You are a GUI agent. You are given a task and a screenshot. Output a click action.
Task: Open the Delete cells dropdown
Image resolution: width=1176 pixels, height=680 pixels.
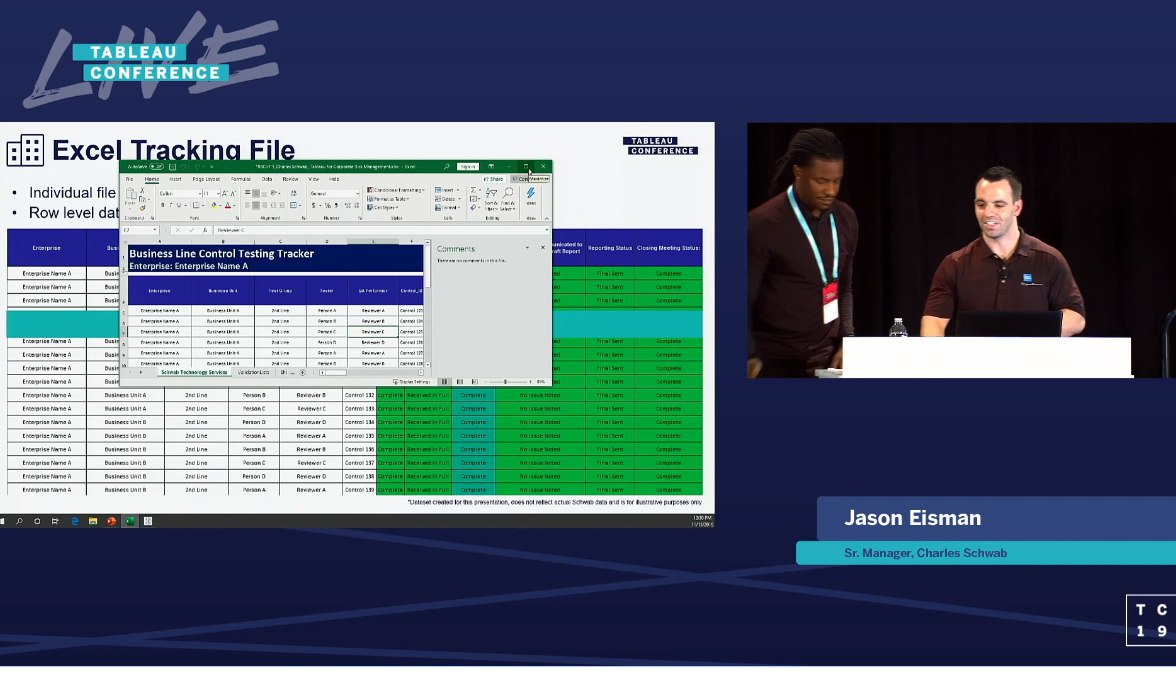(448, 199)
